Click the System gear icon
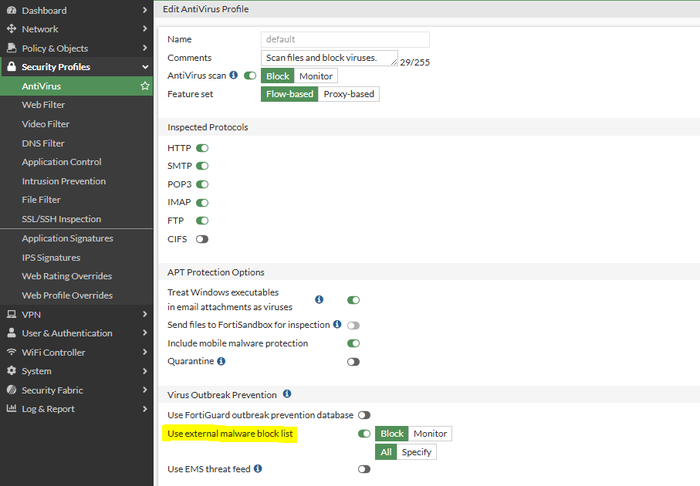700x486 pixels. [12, 371]
